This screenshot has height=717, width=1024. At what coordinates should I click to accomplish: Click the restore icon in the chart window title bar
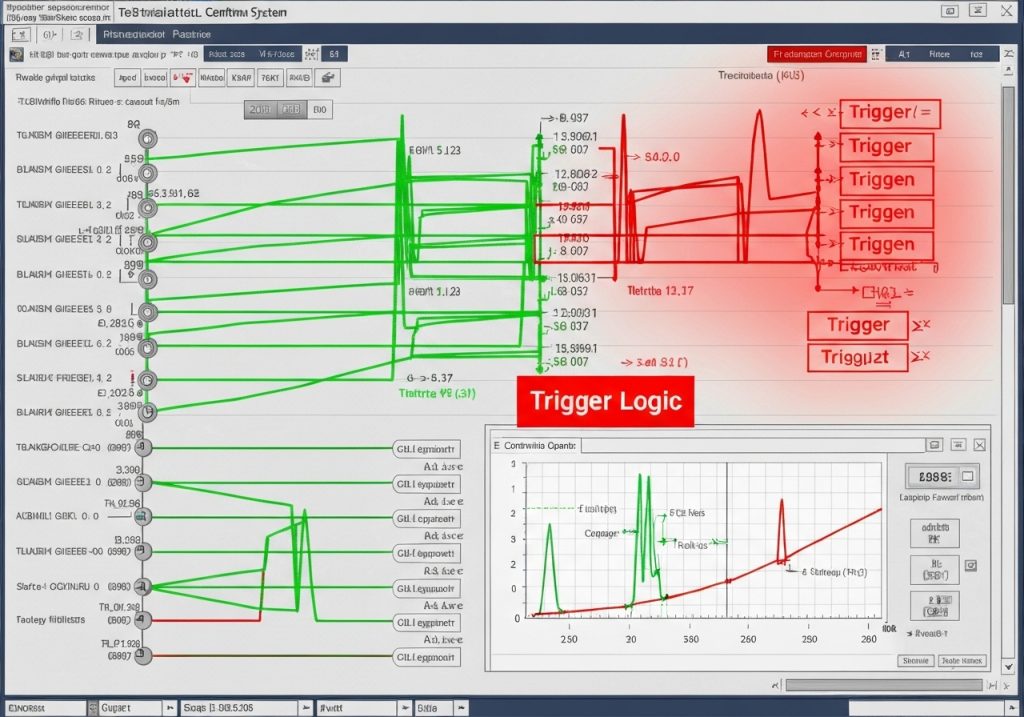click(x=934, y=444)
